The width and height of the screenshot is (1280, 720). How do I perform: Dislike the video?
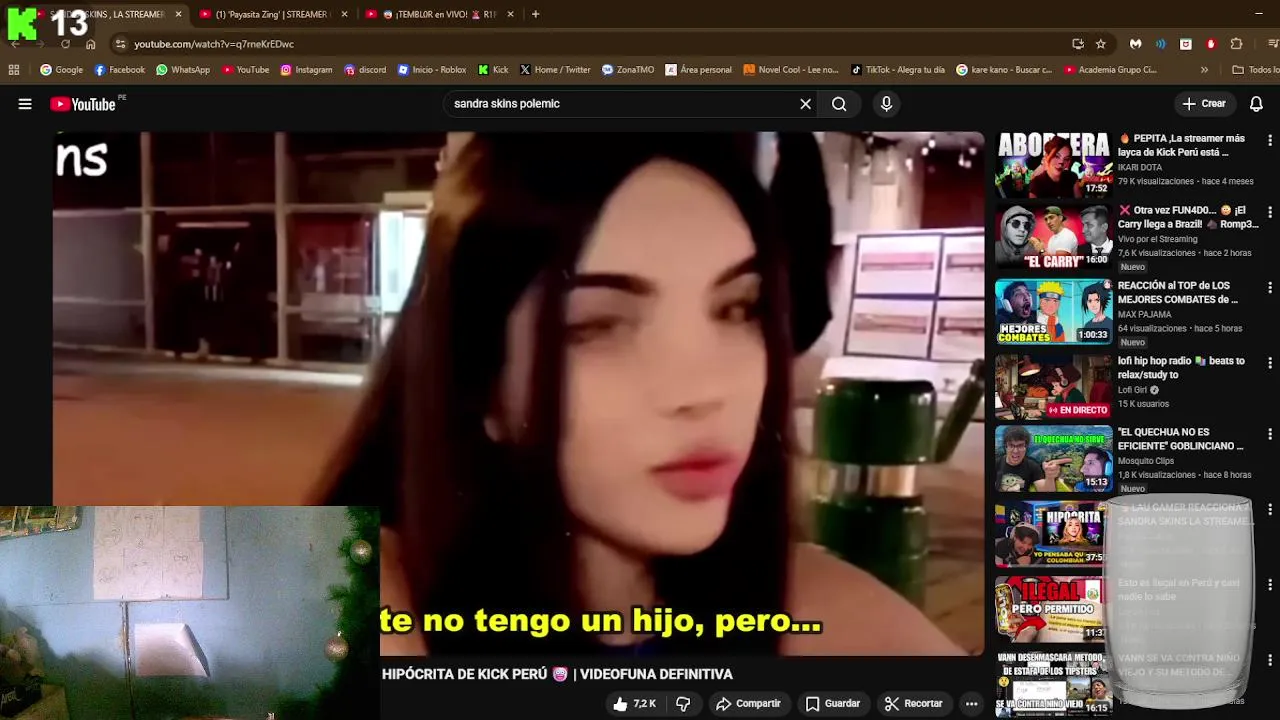[683, 704]
